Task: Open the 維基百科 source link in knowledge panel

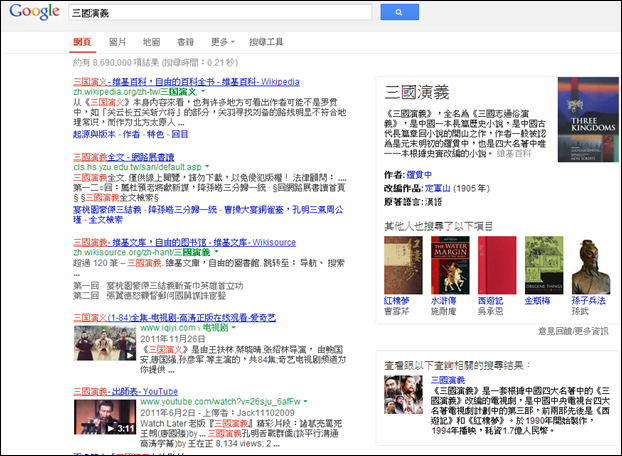Action: tap(513, 153)
